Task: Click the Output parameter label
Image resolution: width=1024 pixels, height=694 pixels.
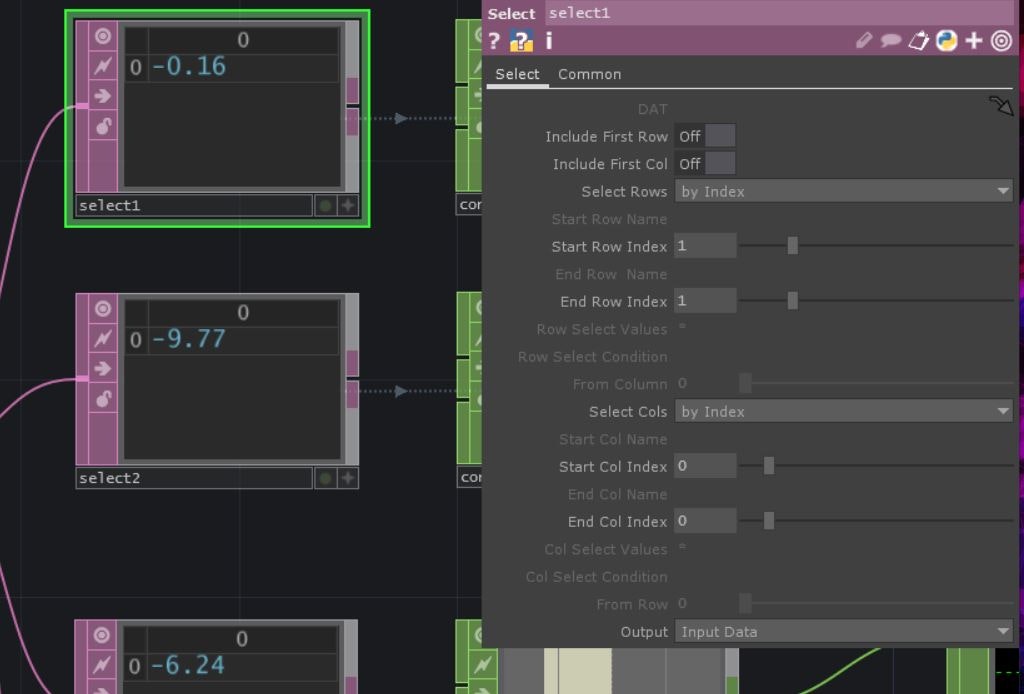Action: click(644, 632)
